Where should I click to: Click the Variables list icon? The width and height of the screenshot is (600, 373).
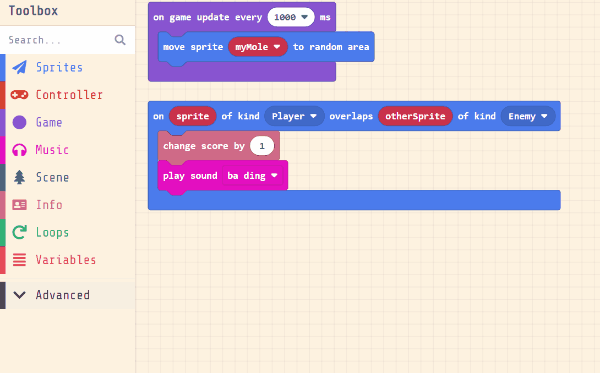(x=19, y=260)
